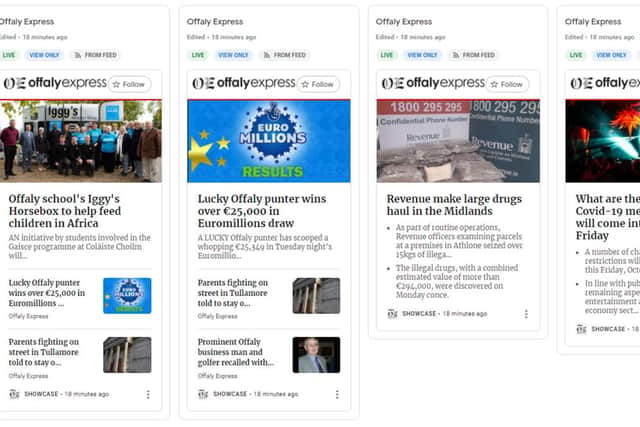Select LIVE chip on Revenue drugs panel

pyautogui.click(x=387, y=55)
